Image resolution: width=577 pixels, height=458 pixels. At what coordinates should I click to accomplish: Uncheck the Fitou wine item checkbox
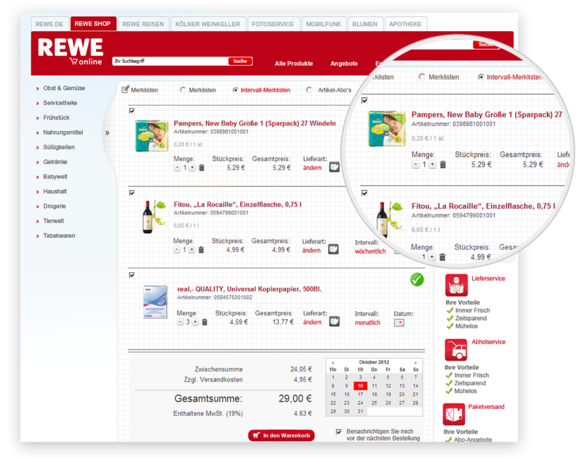pyautogui.click(x=132, y=193)
